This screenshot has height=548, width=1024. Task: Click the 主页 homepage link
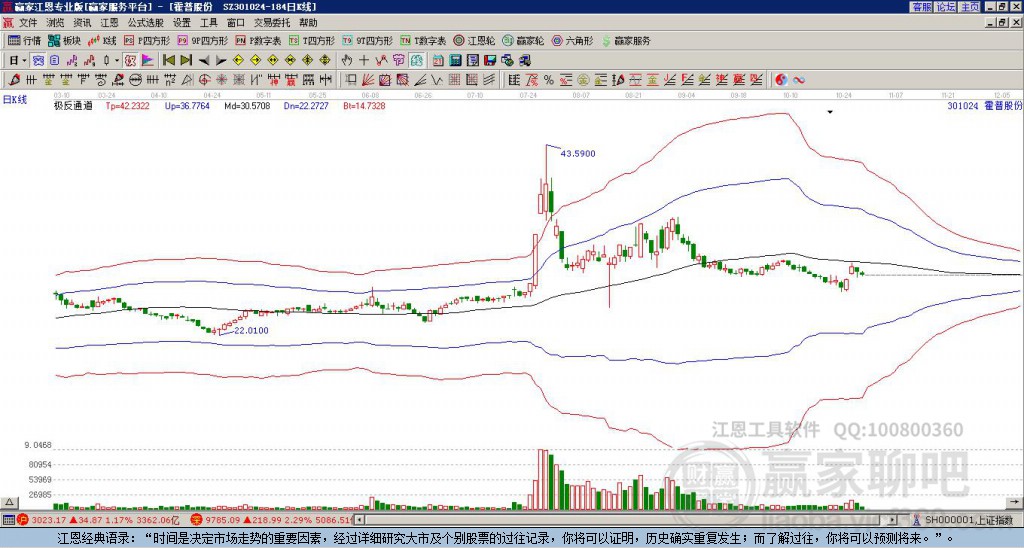coord(970,7)
